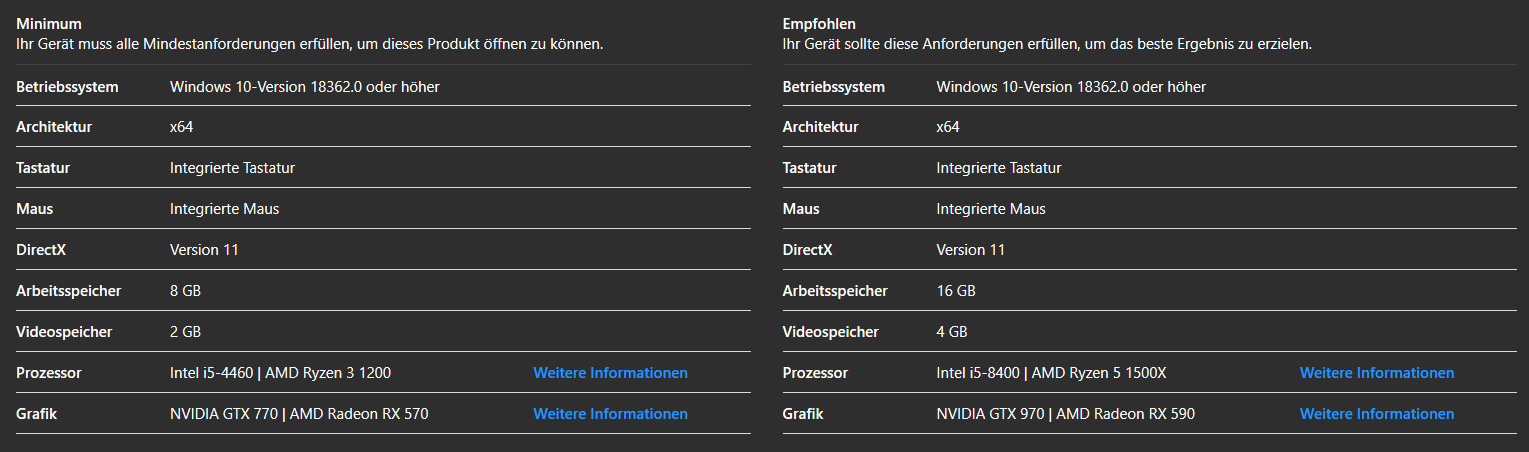This screenshot has height=452, width=1529.
Task: Open Weitere Informationen for recommended Prozessor
Action: coord(1376,373)
